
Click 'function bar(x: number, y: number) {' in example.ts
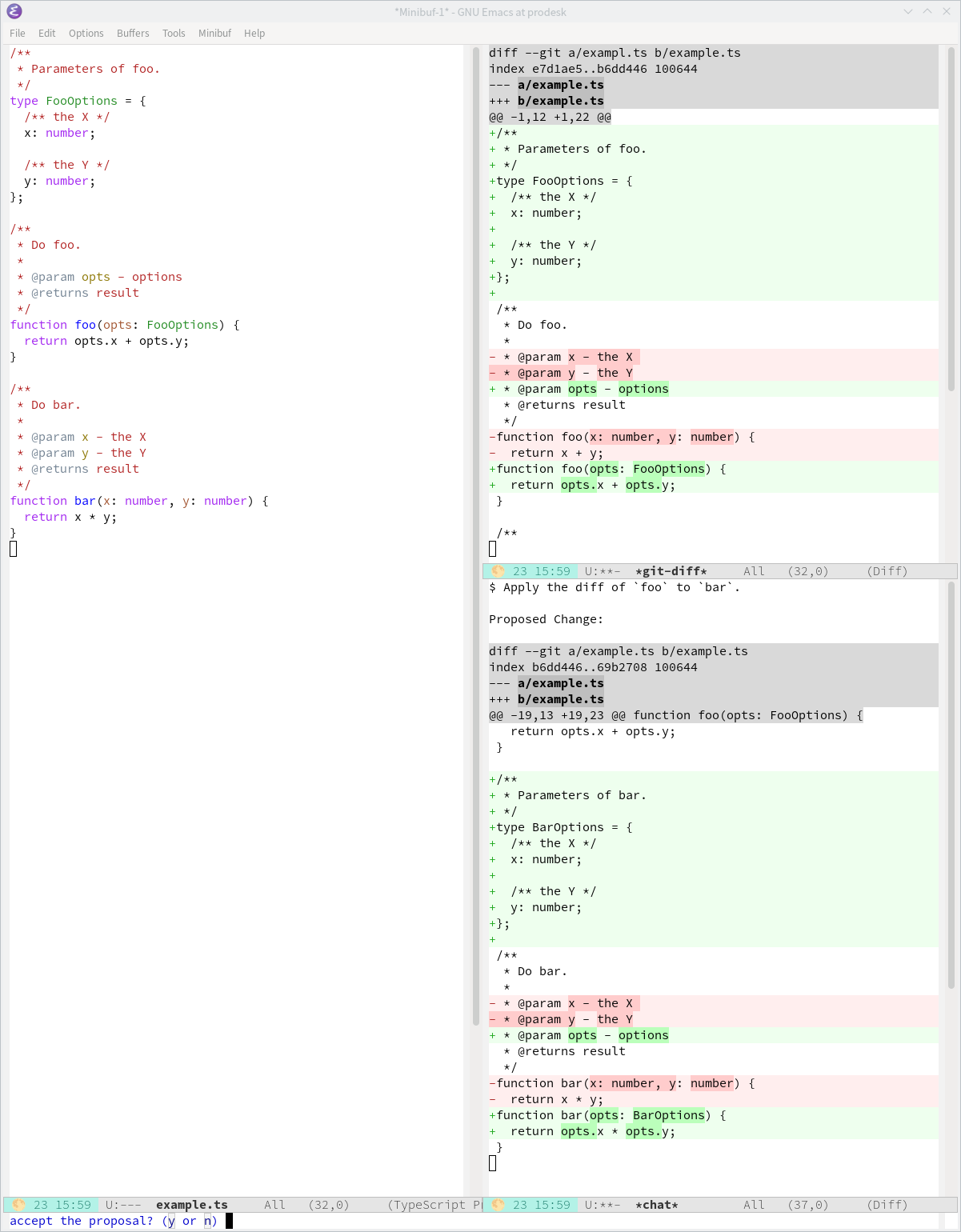[139, 501]
